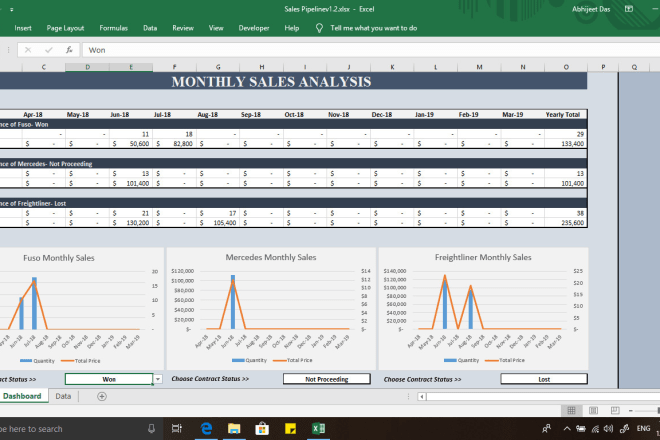The image size is (660, 440).
Task: Select column H header
Action: [261, 67]
